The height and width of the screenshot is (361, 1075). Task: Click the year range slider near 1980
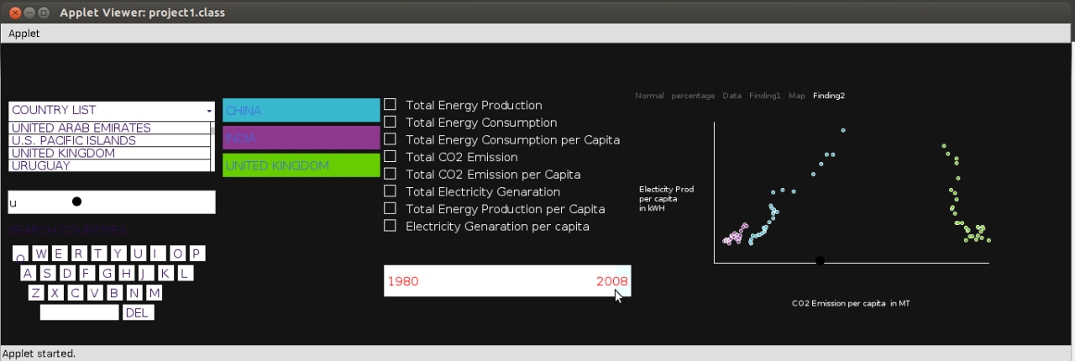[x=403, y=282]
